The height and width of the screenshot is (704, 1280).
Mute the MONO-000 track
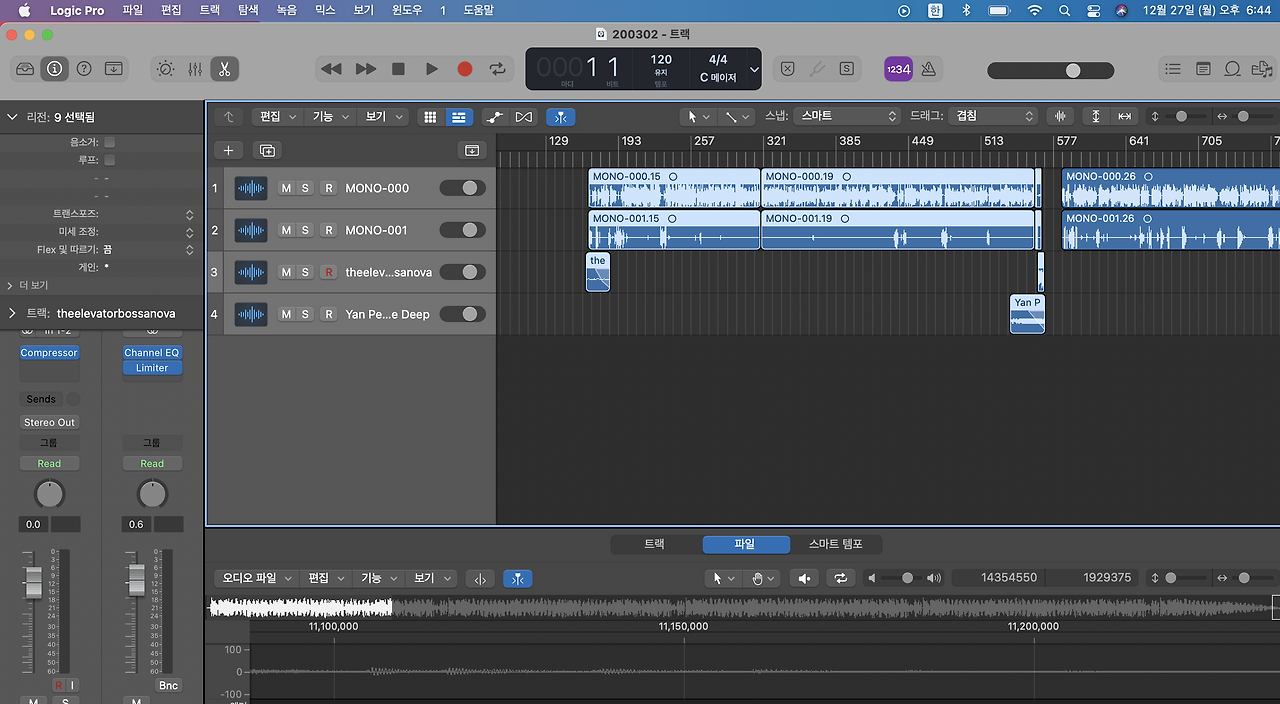coord(286,188)
